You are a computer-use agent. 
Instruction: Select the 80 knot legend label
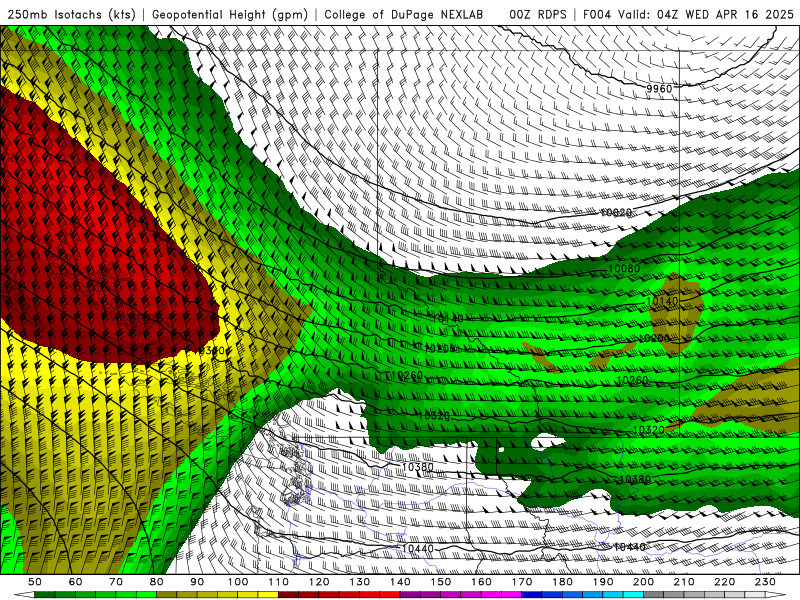click(x=157, y=582)
